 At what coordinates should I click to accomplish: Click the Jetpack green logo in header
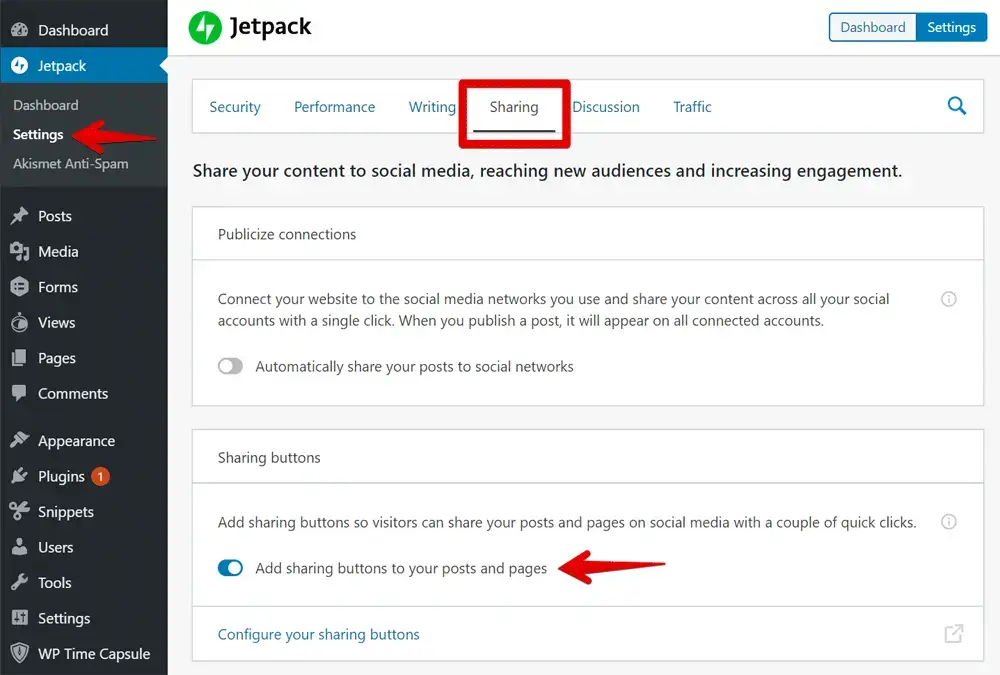pos(205,27)
